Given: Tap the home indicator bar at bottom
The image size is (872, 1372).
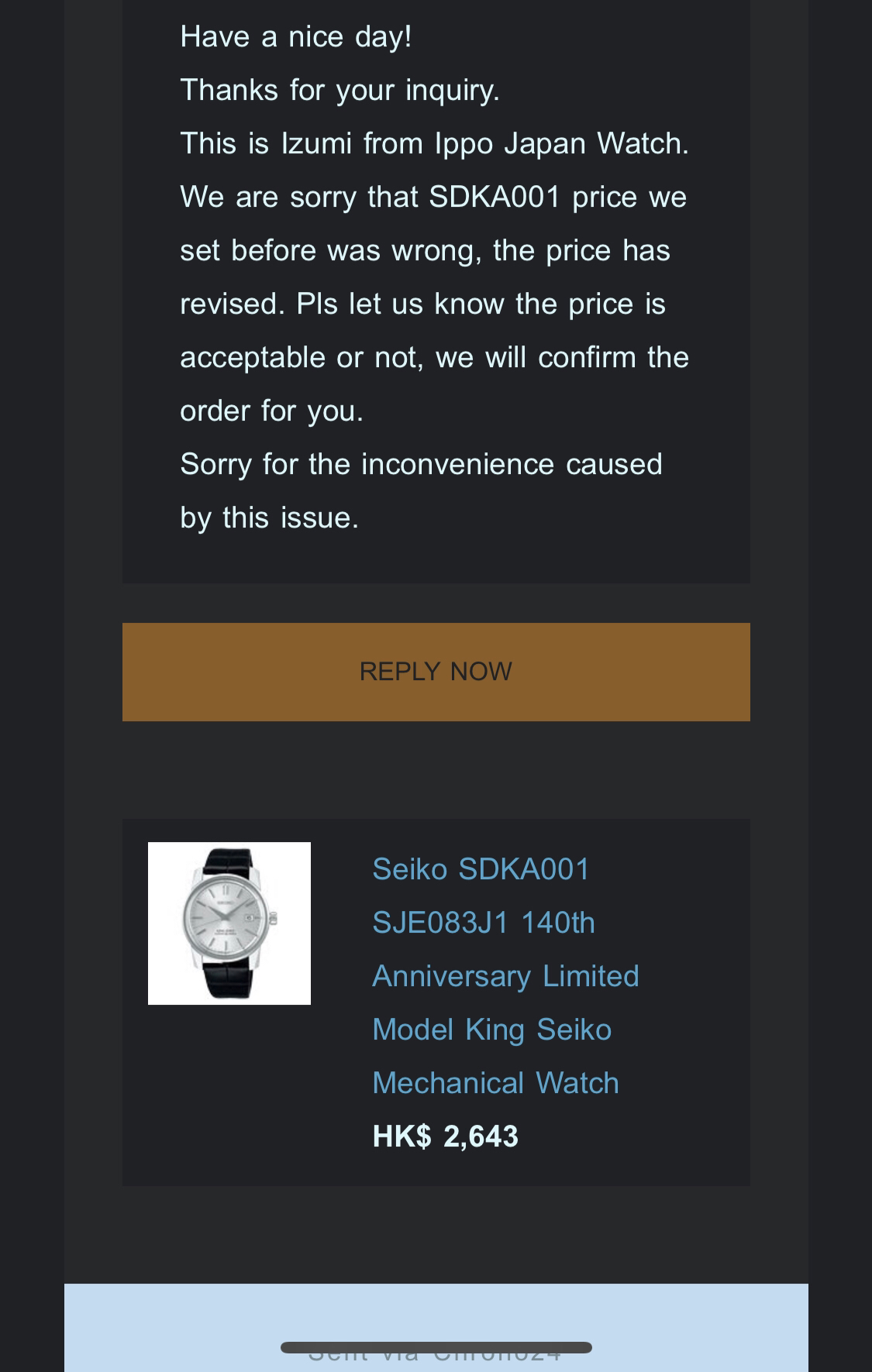Looking at the screenshot, I should click(436, 1347).
